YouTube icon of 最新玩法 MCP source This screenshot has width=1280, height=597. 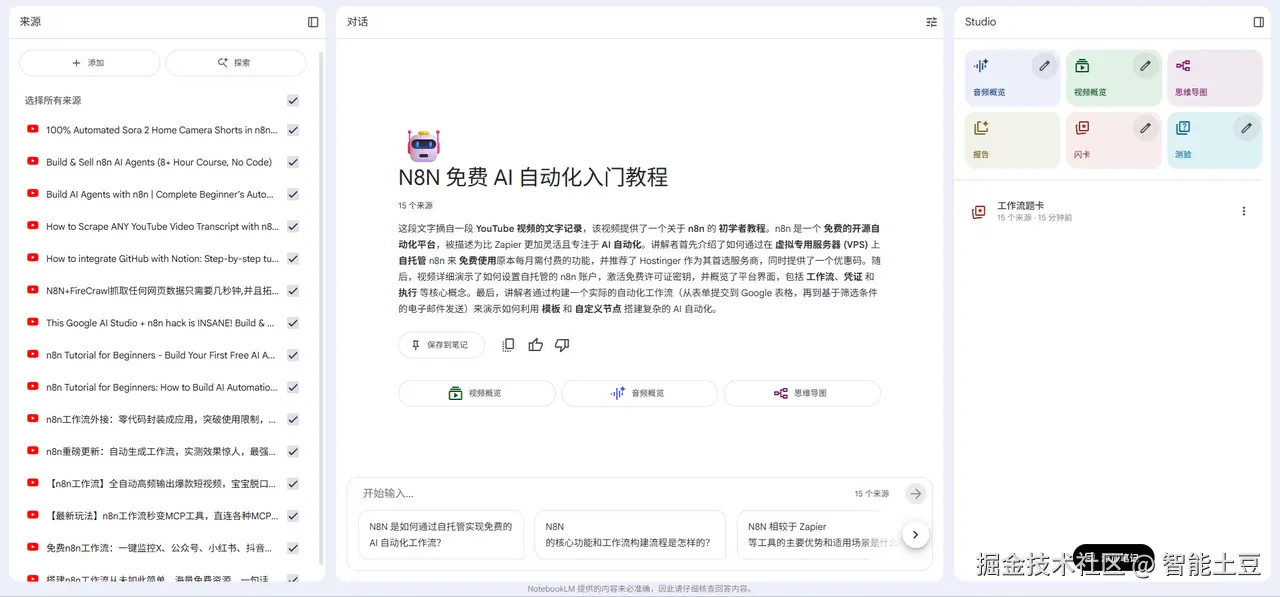33,516
